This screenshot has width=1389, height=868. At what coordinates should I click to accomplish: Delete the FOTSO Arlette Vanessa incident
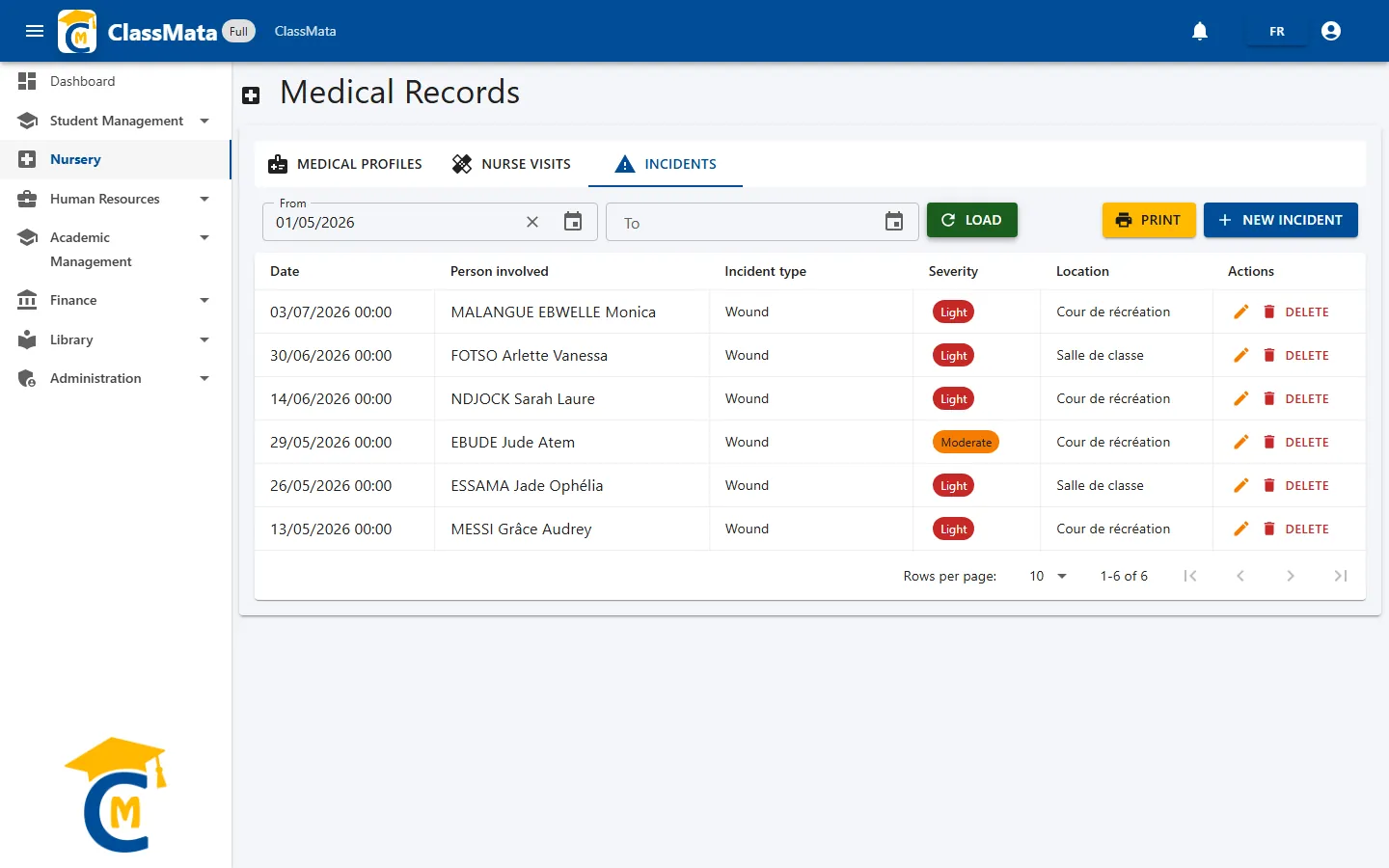1296,355
